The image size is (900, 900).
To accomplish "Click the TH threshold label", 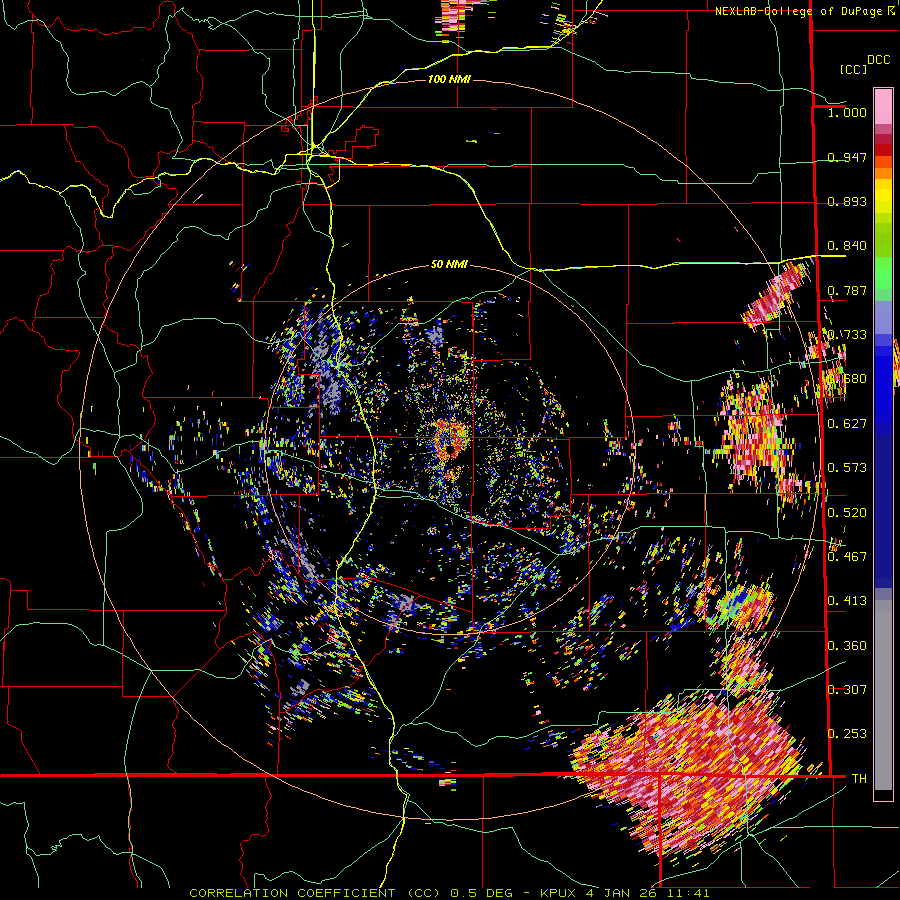I will [859, 779].
